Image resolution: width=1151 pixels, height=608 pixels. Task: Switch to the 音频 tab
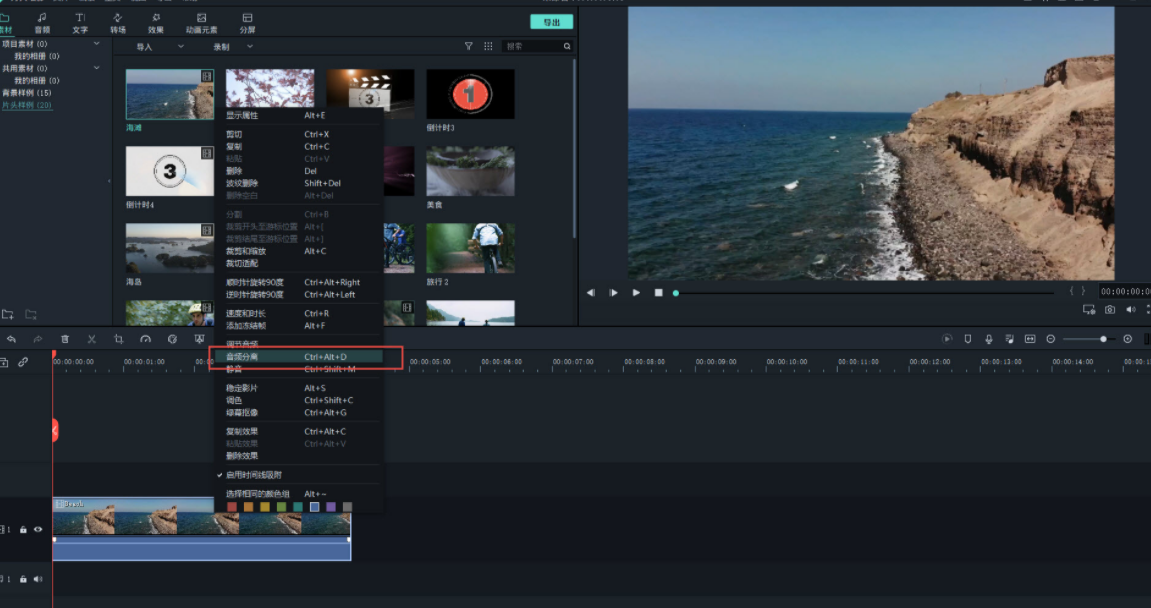pyautogui.click(x=42, y=23)
